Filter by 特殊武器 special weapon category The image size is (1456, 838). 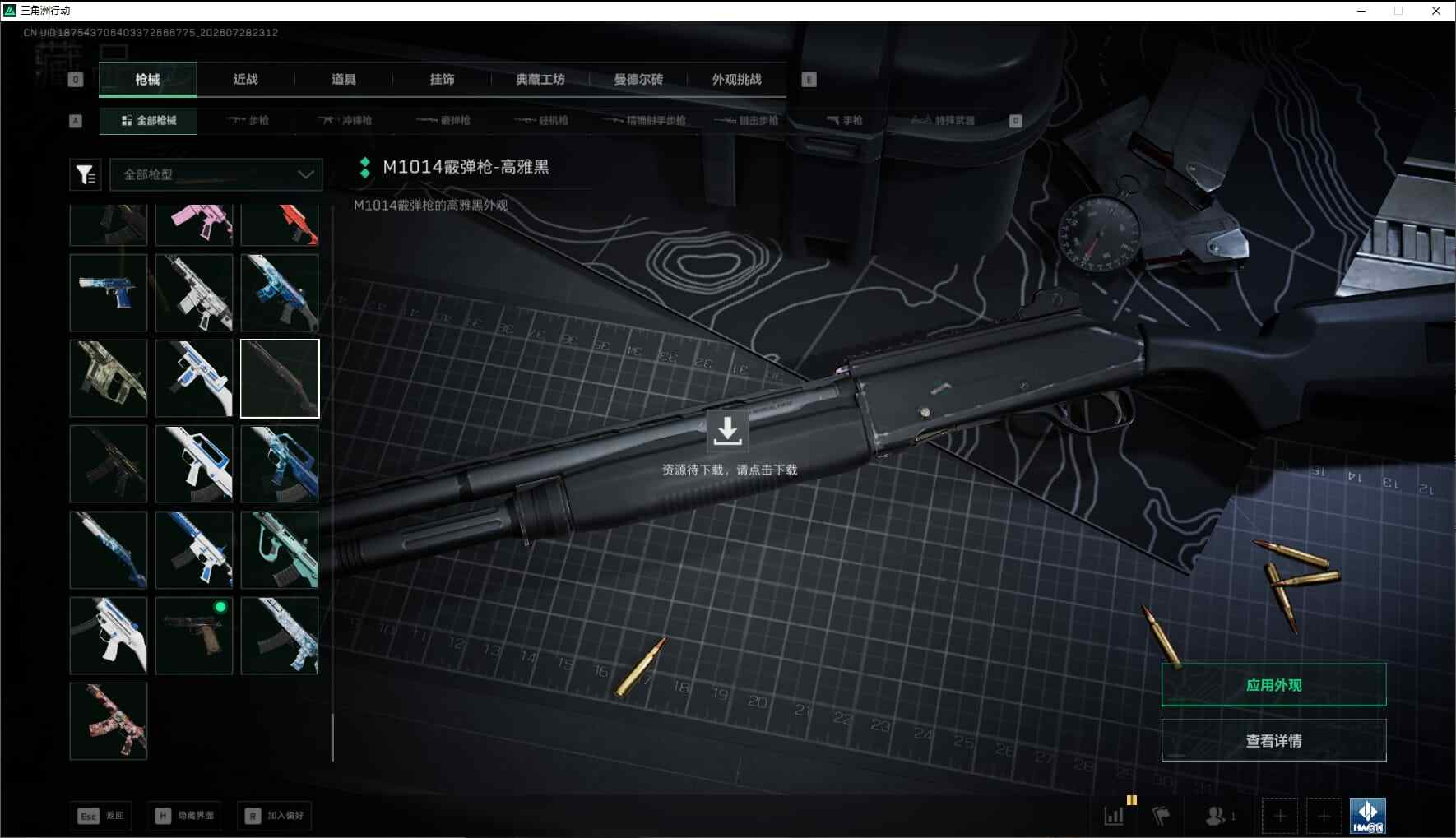pos(943,120)
